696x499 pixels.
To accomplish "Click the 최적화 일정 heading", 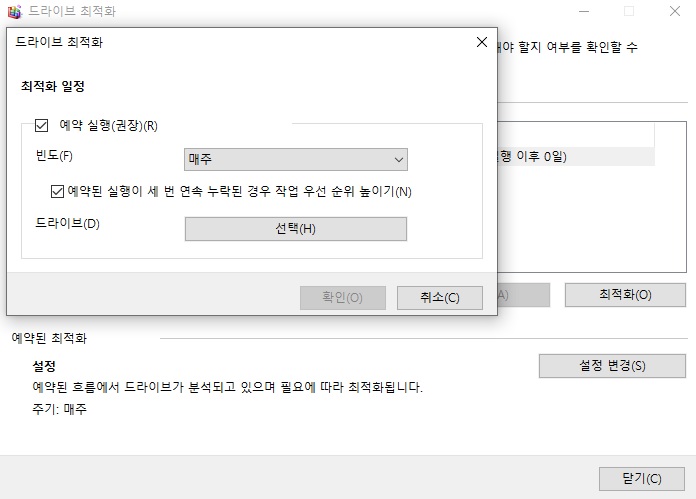I will [x=53, y=86].
